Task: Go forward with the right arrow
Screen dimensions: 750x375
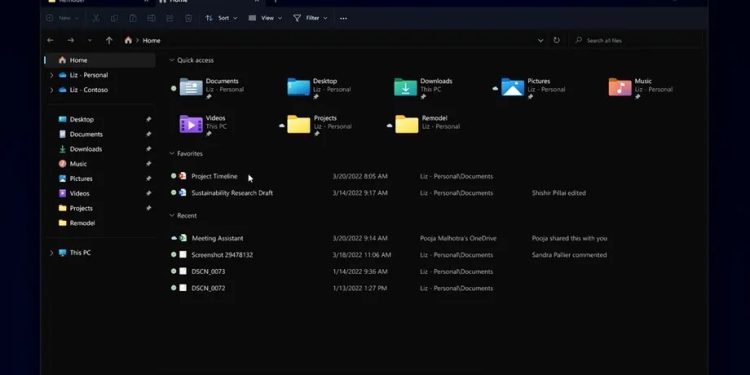Action: [x=71, y=41]
